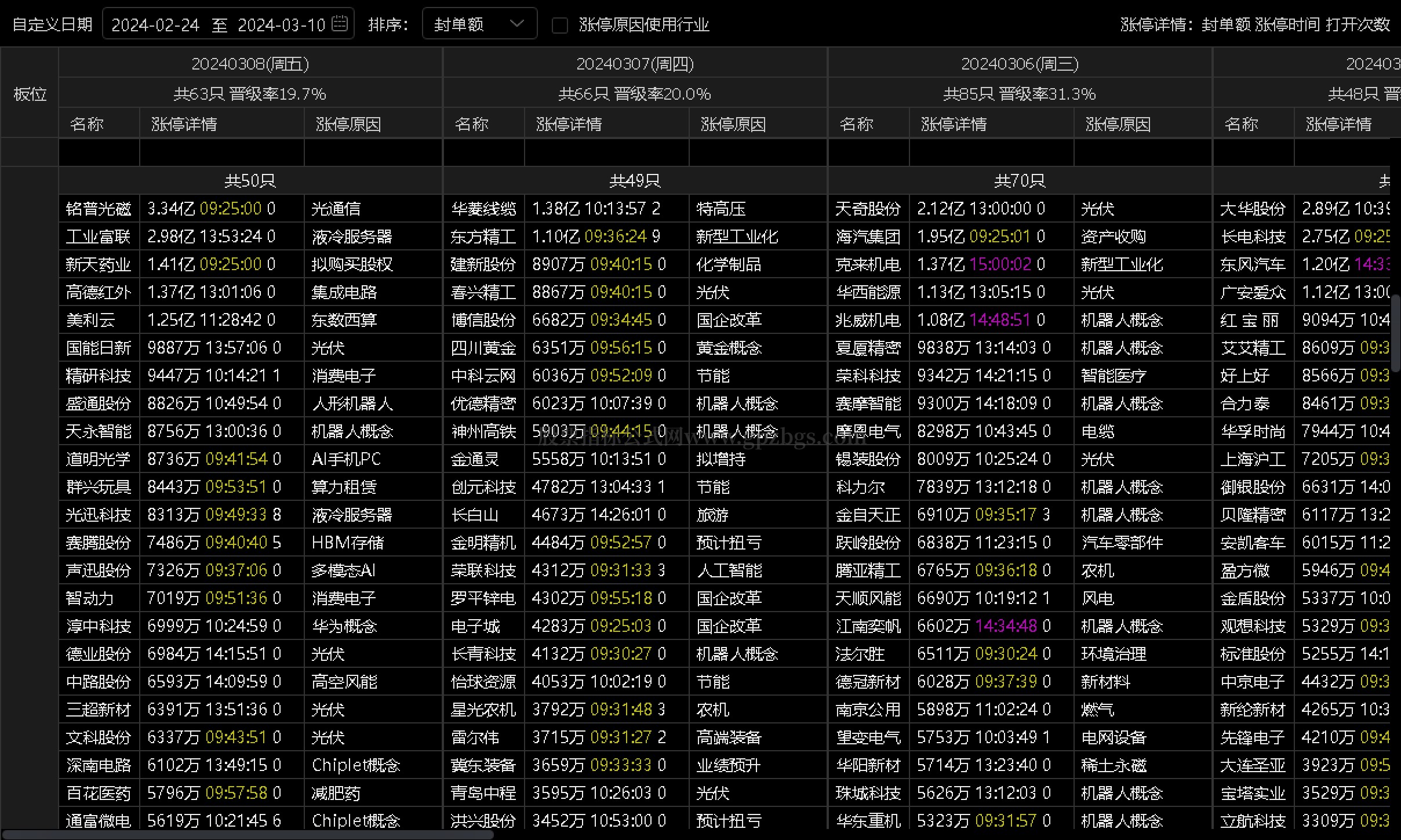Select stock 精研科技
Viewport: 1401px width, 840px height.
click(x=99, y=375)
